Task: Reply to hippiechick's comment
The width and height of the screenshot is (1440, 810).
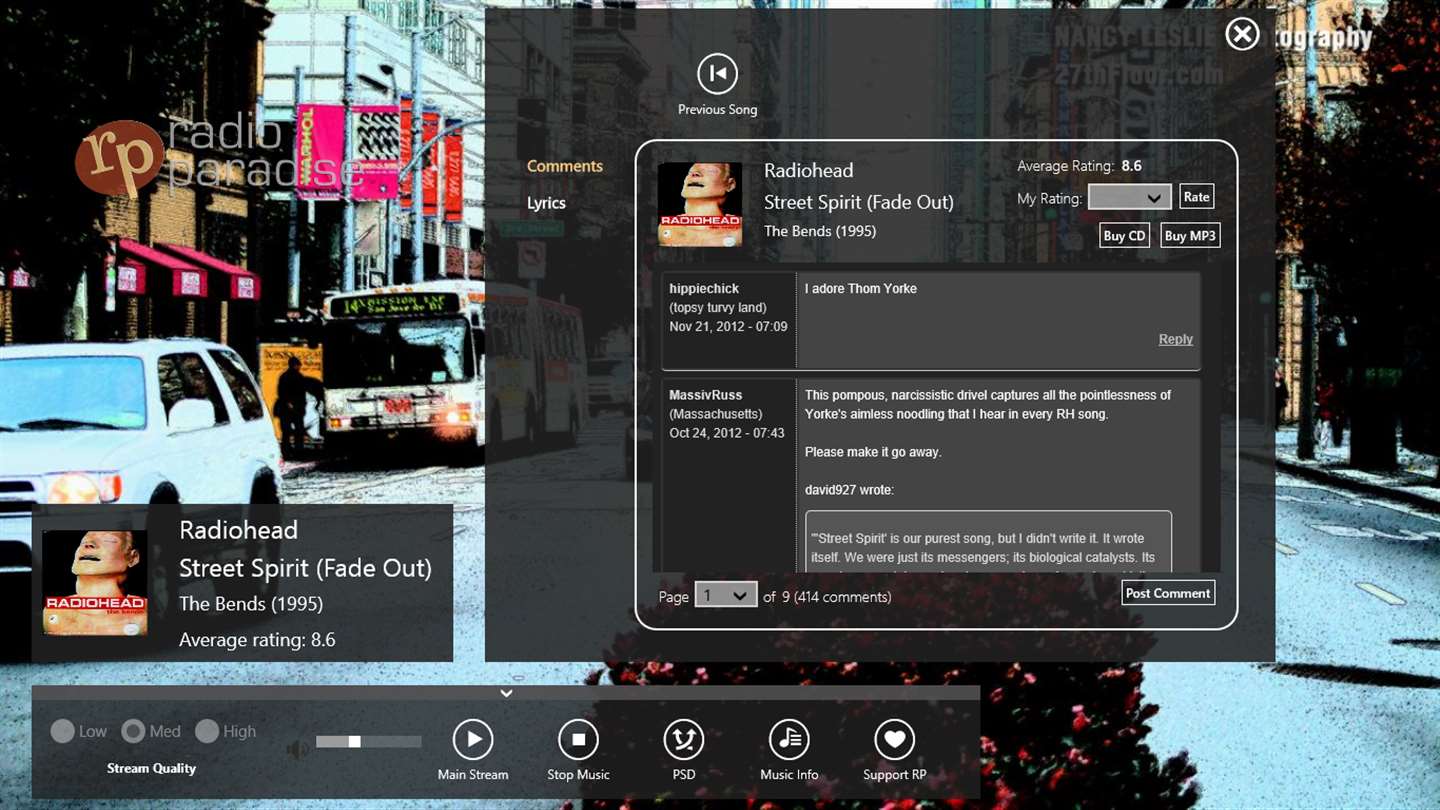Action: (x=1175, y=339)
